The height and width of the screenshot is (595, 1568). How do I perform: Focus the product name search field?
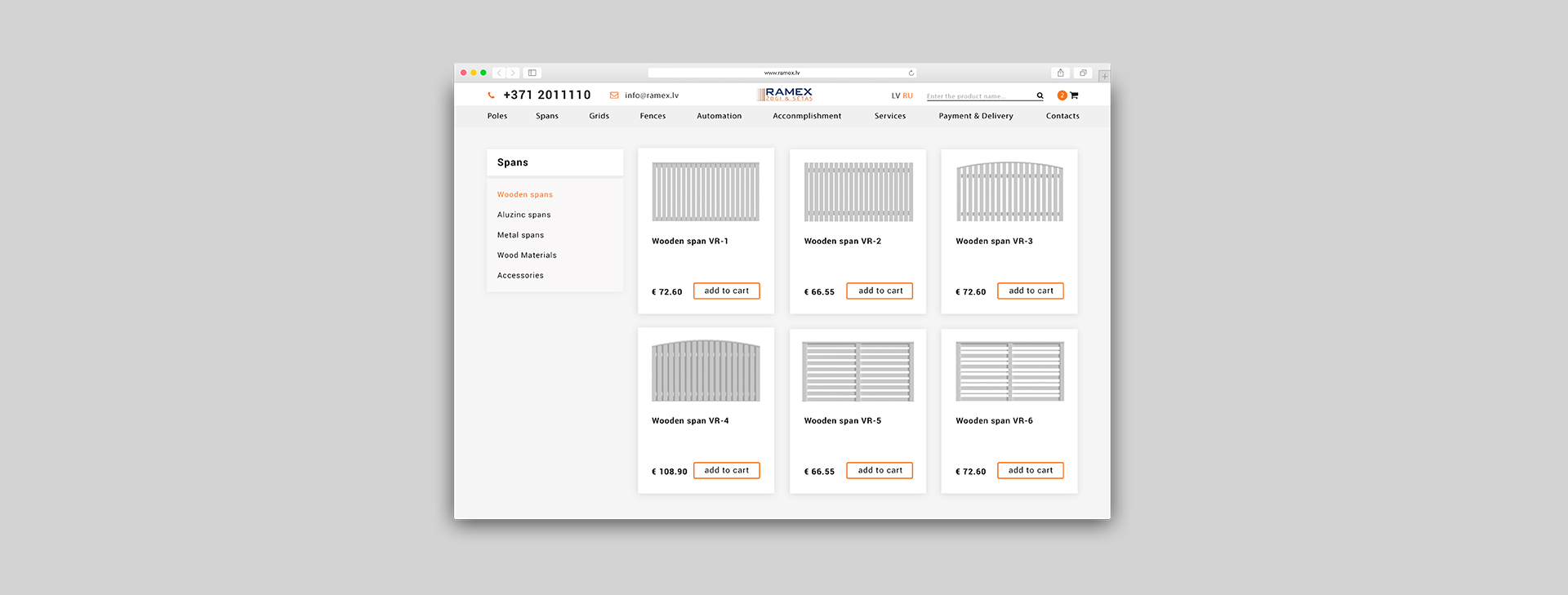click(x=980, y=95)
